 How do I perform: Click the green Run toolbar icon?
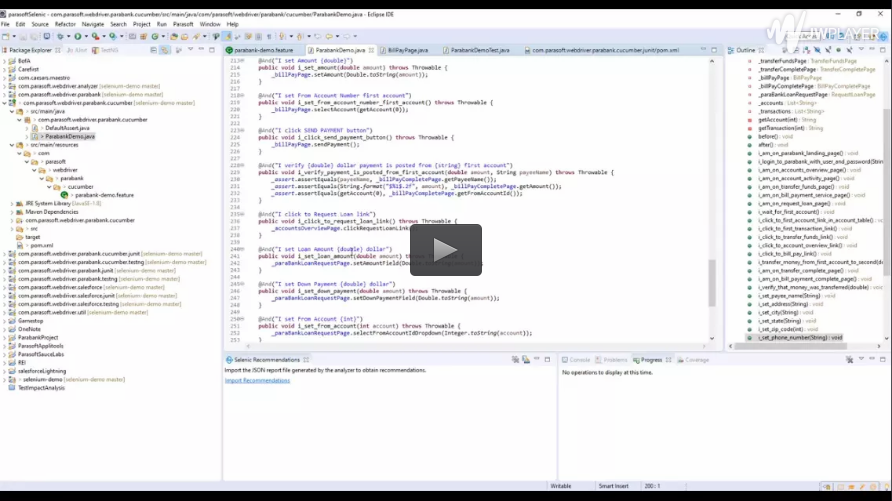78,36
